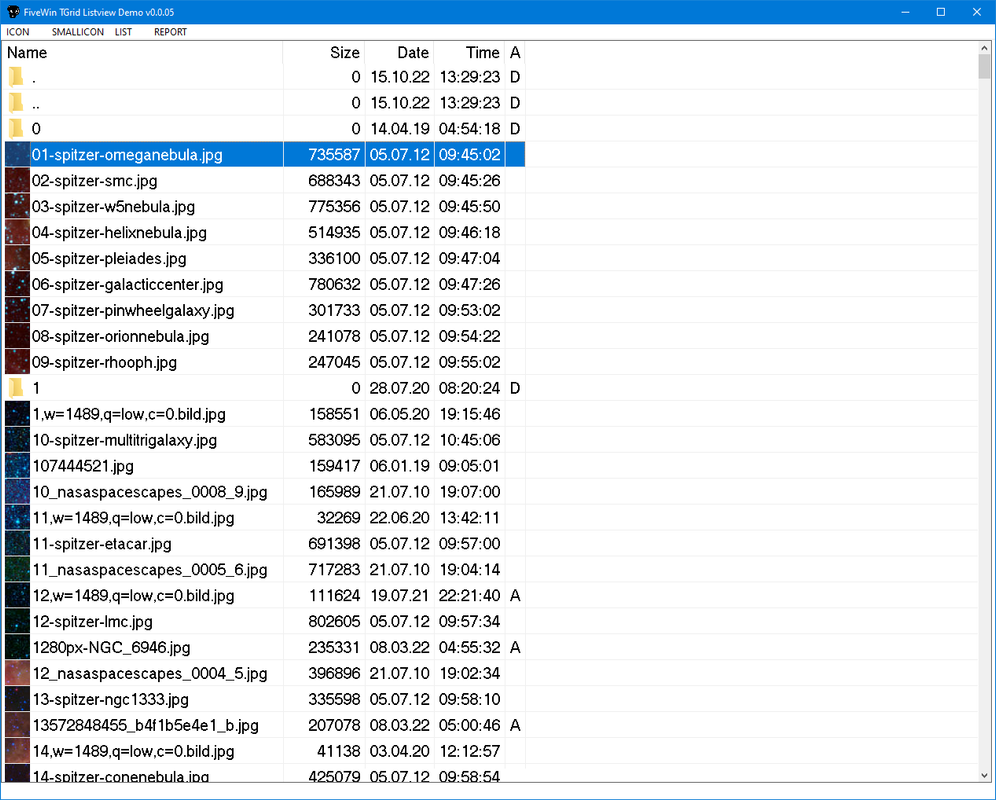Select file name 05-spitzer-pleiades.jpg
The image size is (996, 800).
[x=109, y=259]
